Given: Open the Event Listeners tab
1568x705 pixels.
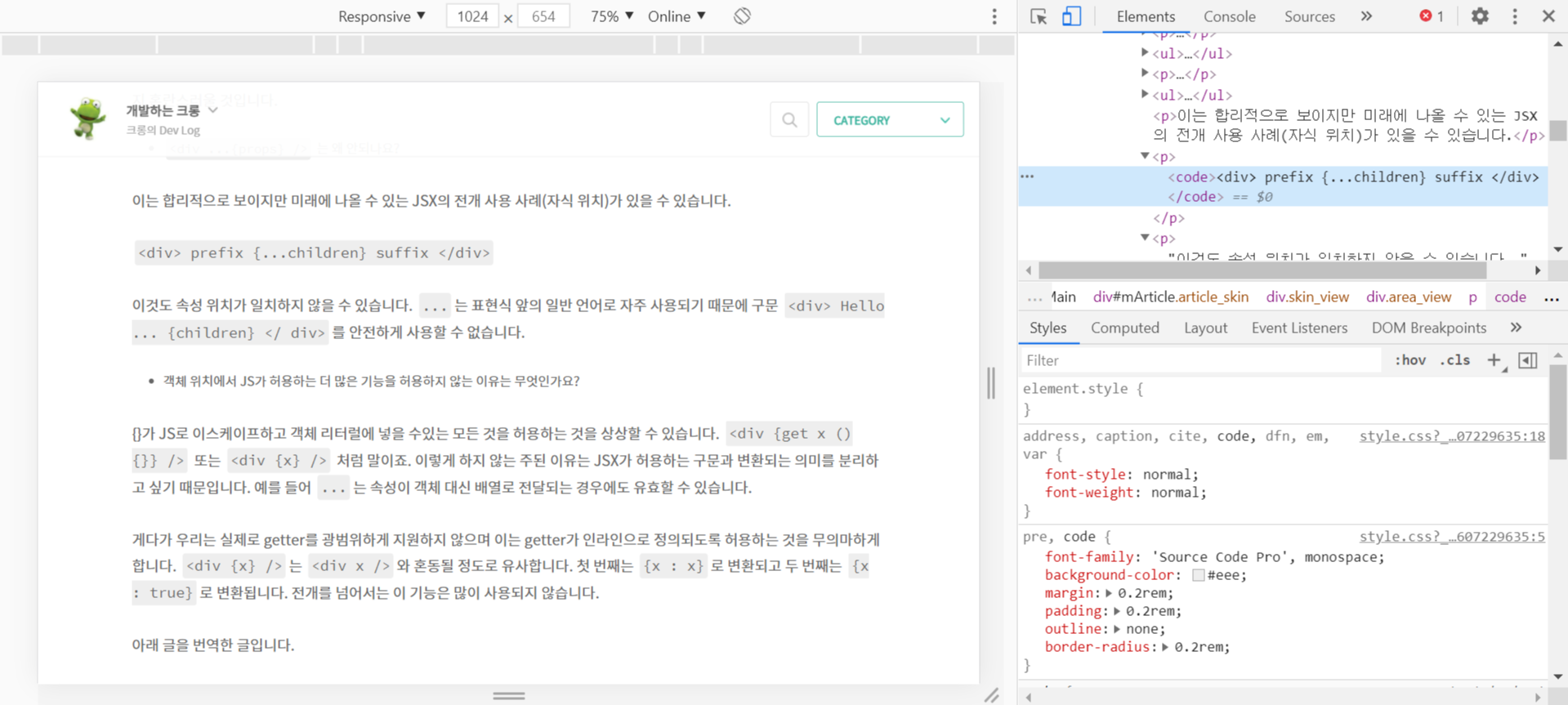Looking at the screenshot, I should (1299, 328).
